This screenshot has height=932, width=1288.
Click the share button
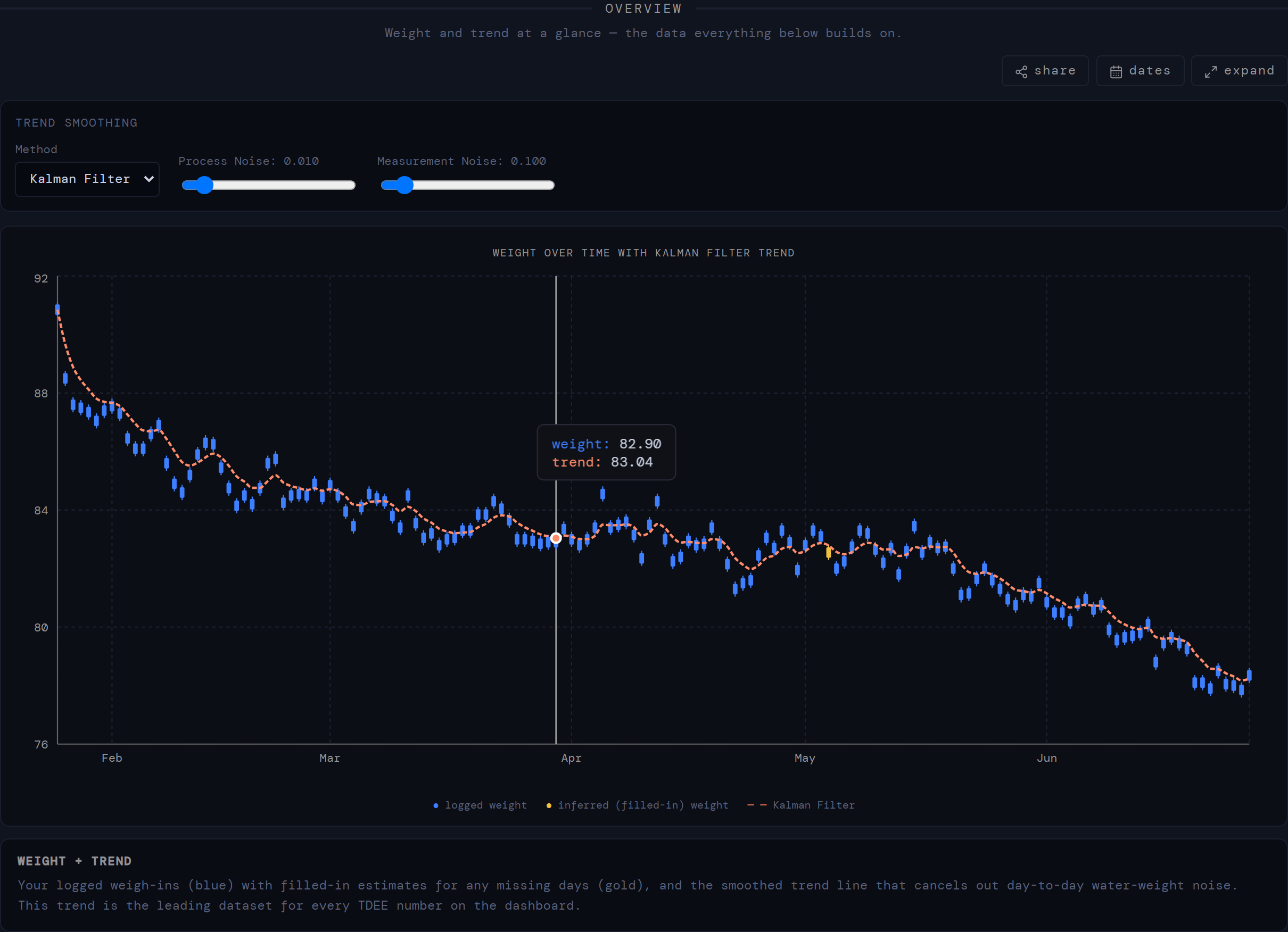click(x=1045, y=71)
